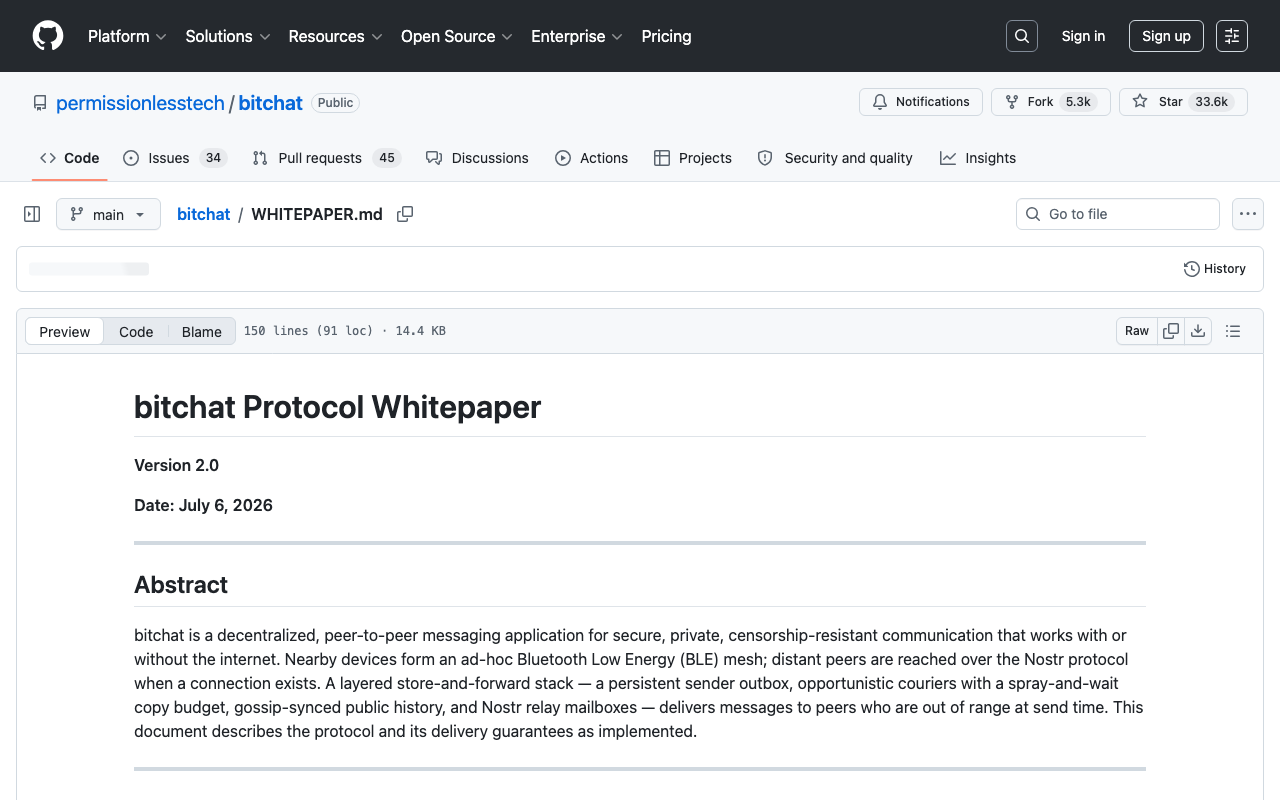Copy the WHITEPAPER.md file path
This screenshot has height=800, width=1280.
405,214
